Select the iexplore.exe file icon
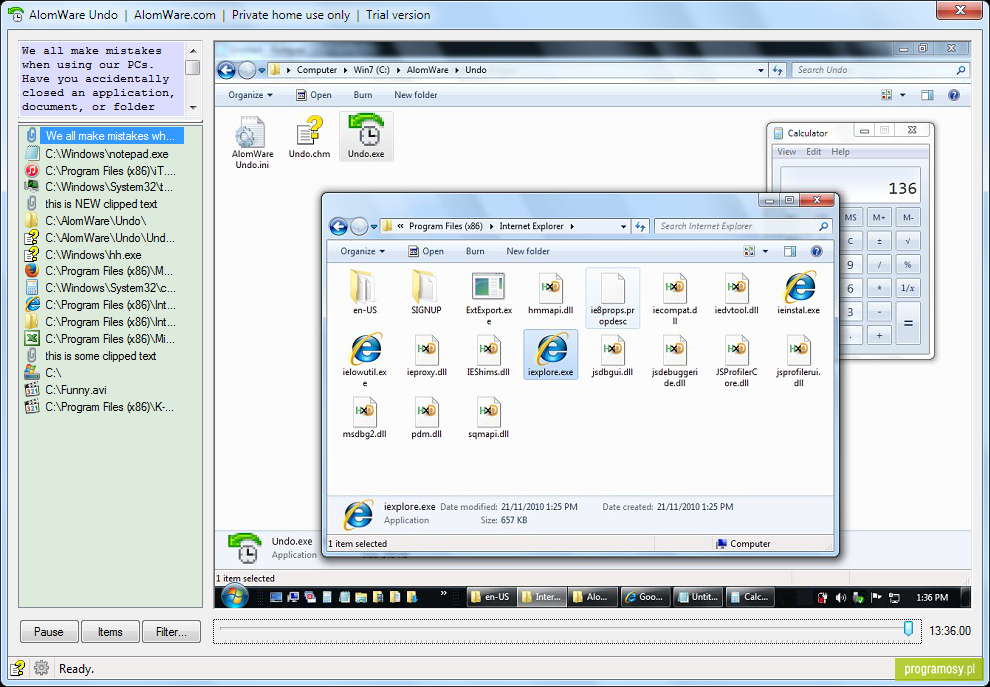The height and width of the screenshot is (687, 990). click(x=550, y=354)
